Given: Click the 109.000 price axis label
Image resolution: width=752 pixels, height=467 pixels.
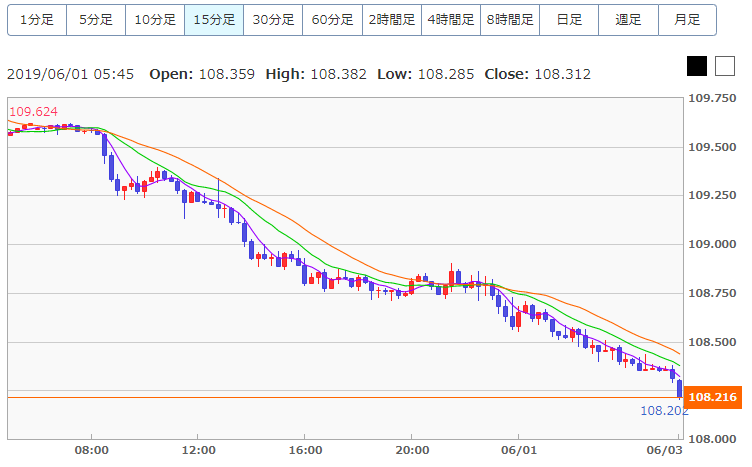Looking at the screenshot, I should pos(713,244).
